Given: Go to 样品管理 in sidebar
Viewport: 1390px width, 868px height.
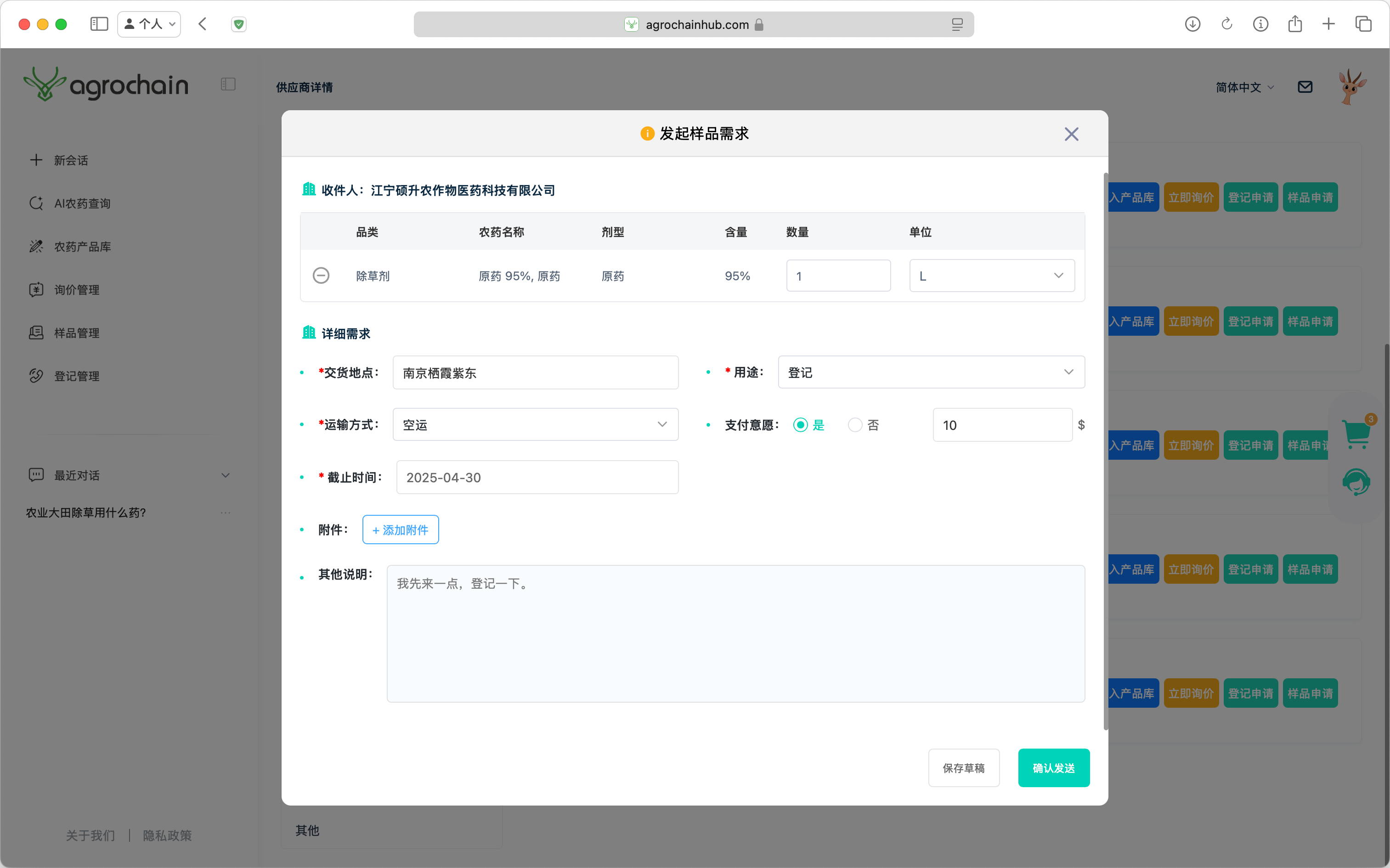Looking at the screenshot, I should pos(76,333).
